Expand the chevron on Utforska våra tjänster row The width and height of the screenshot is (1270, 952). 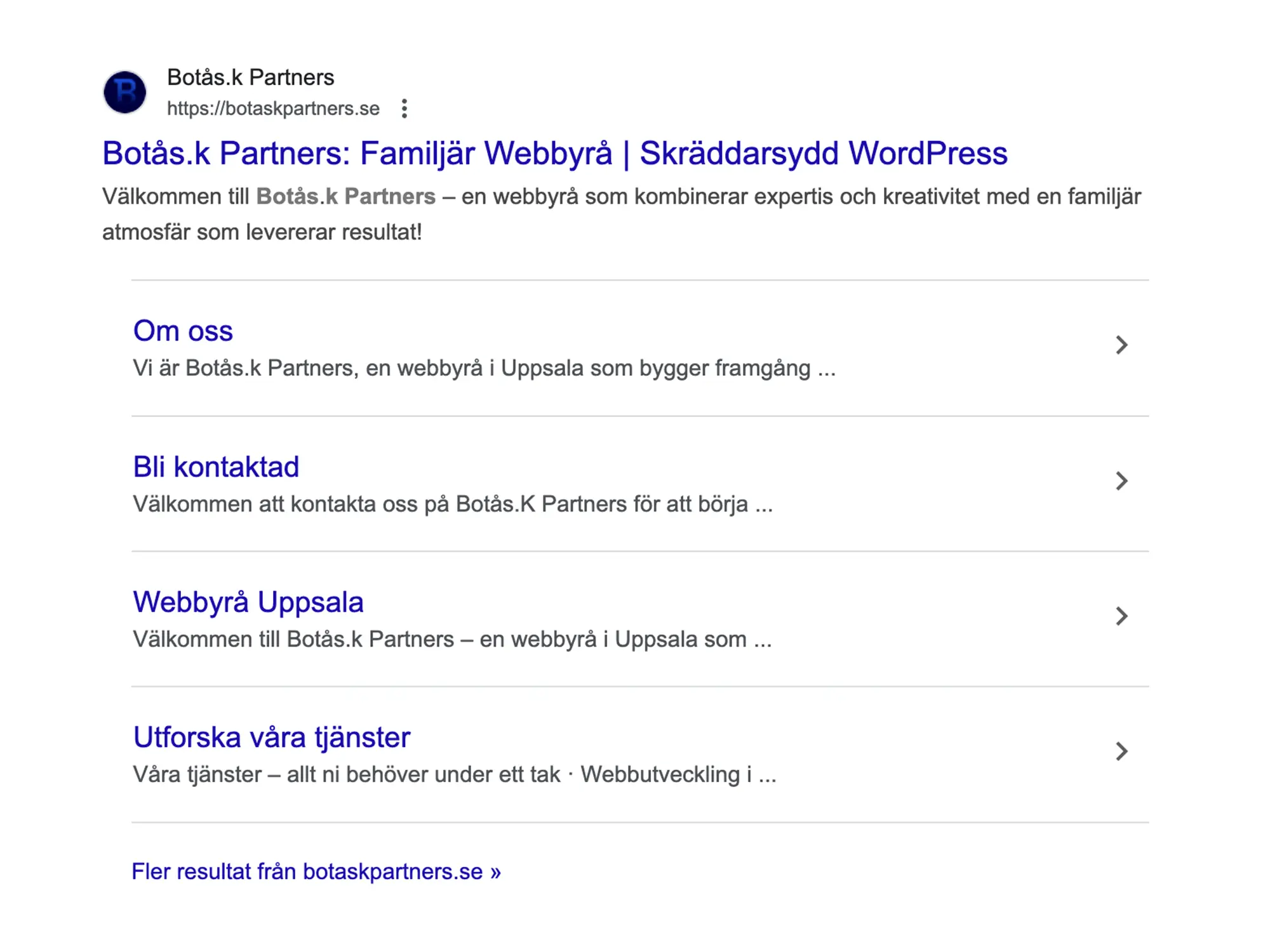point(1121,751)
